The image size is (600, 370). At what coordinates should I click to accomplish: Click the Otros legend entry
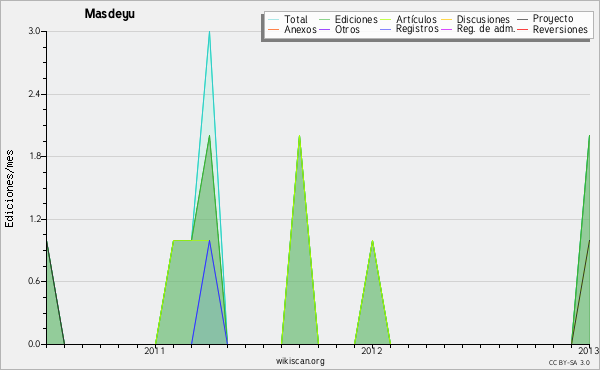click(339, 29)
